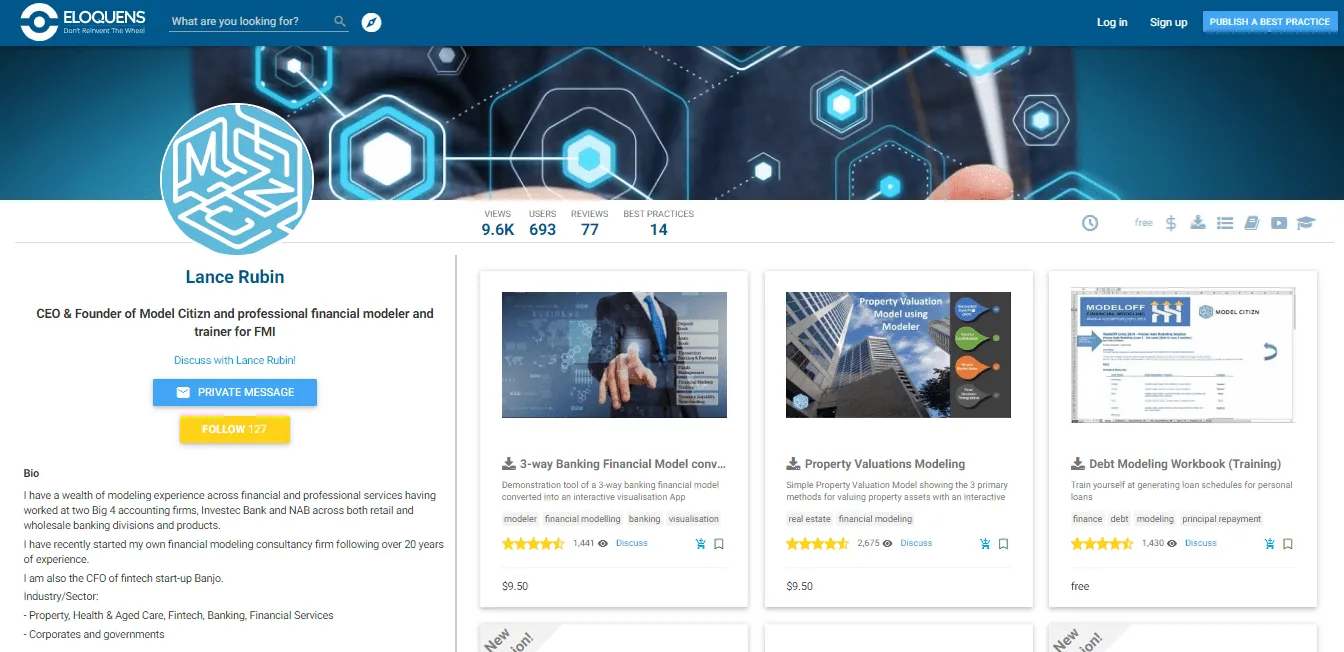Click the search magnifier icon
The image size is (1344, 652).
click(x=340, y=21)
